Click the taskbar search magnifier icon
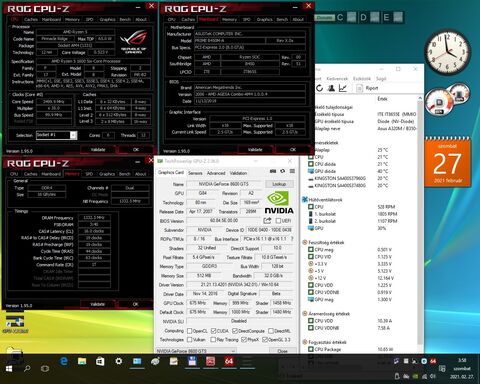This screenshot has height=384, width=480. tap(27, 368)
